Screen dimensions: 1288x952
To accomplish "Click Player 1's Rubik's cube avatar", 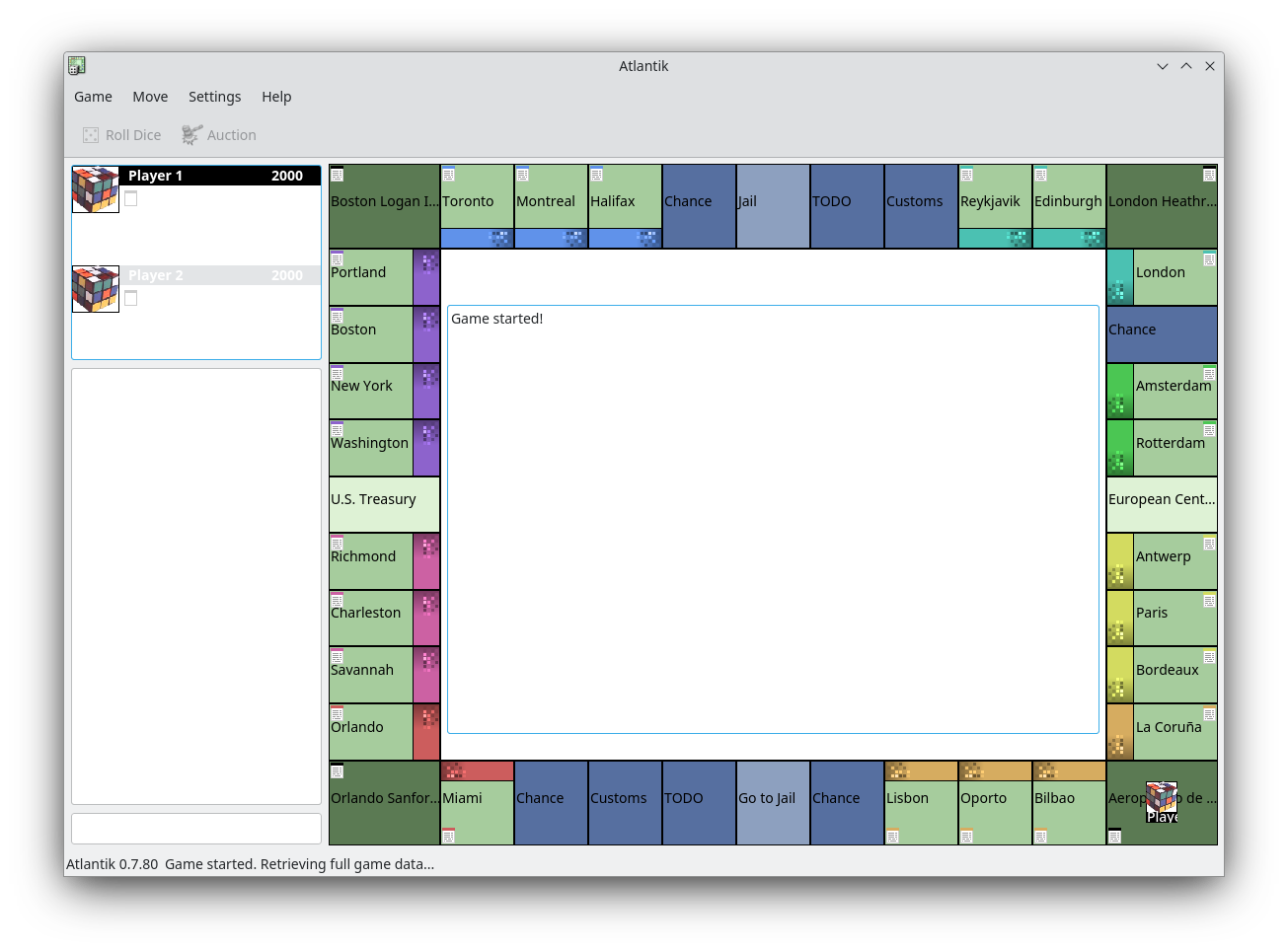I will (96, 189).
